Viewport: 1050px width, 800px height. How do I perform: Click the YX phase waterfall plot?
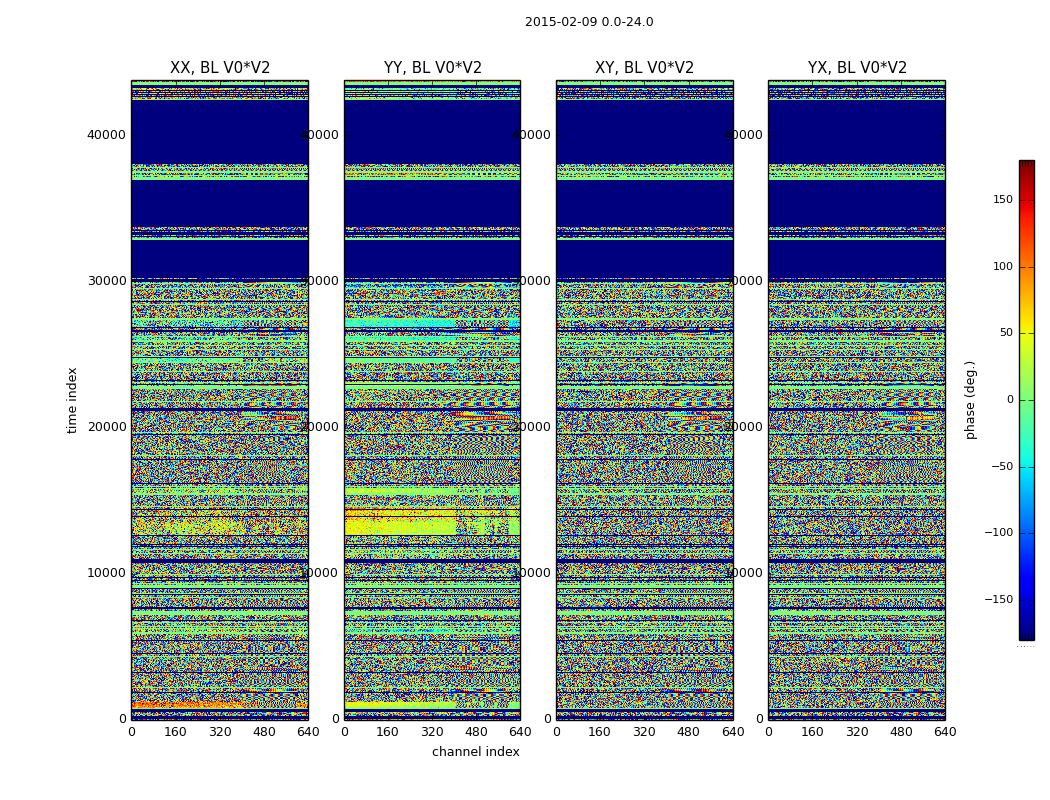pyautogui.click(x=857, y=400)
